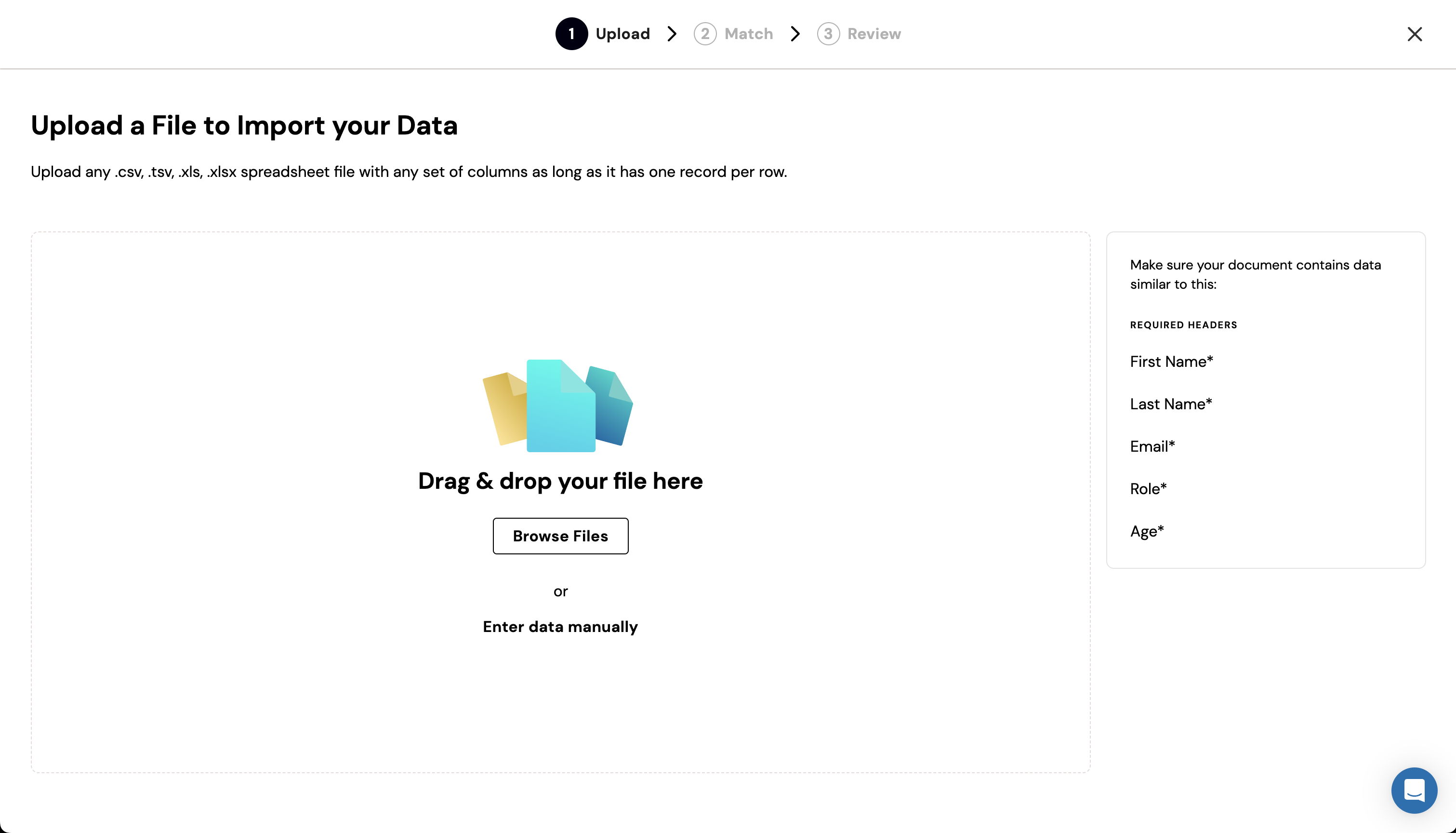Click the step 3 Review circle icon
The image size is (1456, 833).
[x=828, y=34]
